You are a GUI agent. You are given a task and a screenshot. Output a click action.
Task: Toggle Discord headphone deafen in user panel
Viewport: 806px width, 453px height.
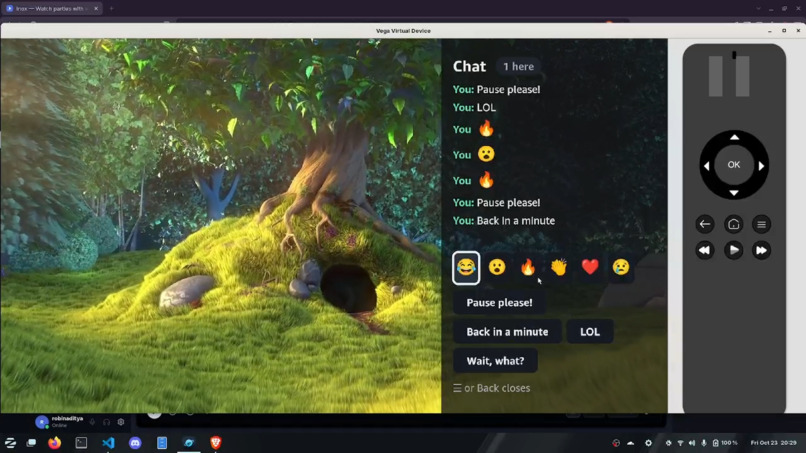click(x=106, y=422)
